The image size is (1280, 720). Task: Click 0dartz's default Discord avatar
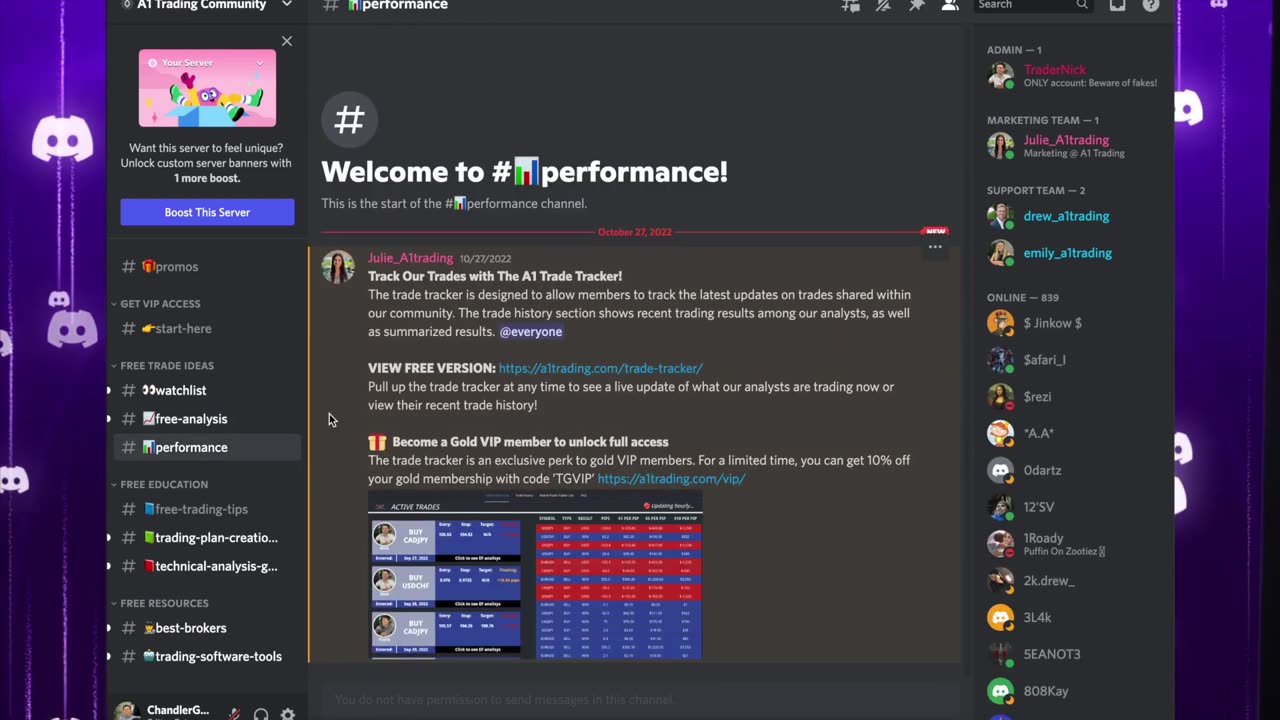(1000, 470)
